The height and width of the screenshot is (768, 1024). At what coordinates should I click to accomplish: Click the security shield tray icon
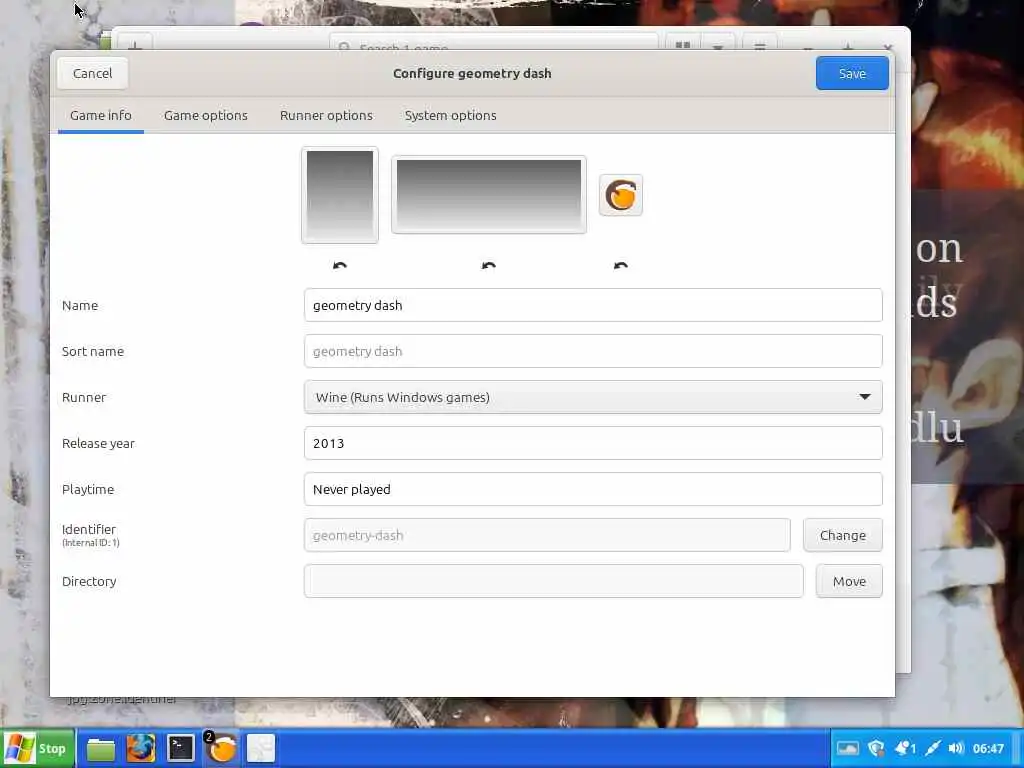click(x=876, y=748)
